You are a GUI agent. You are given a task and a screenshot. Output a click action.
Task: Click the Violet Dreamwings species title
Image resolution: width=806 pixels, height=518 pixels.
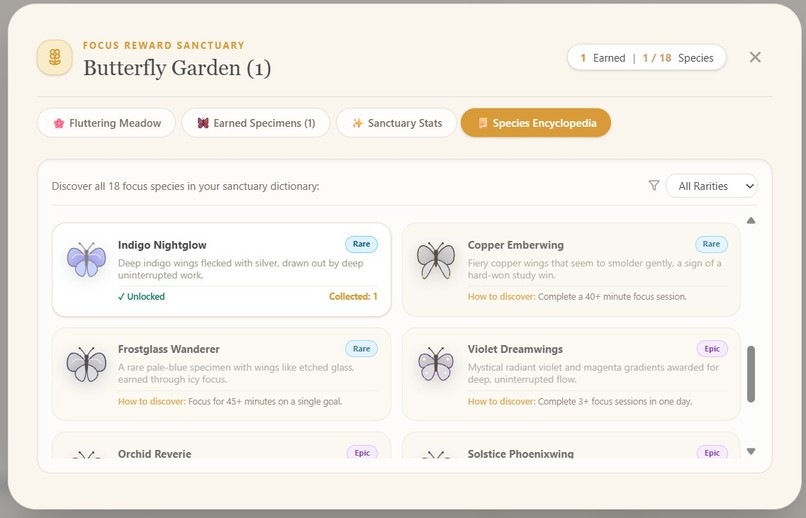pyautogui.click(x=515, y=349)
